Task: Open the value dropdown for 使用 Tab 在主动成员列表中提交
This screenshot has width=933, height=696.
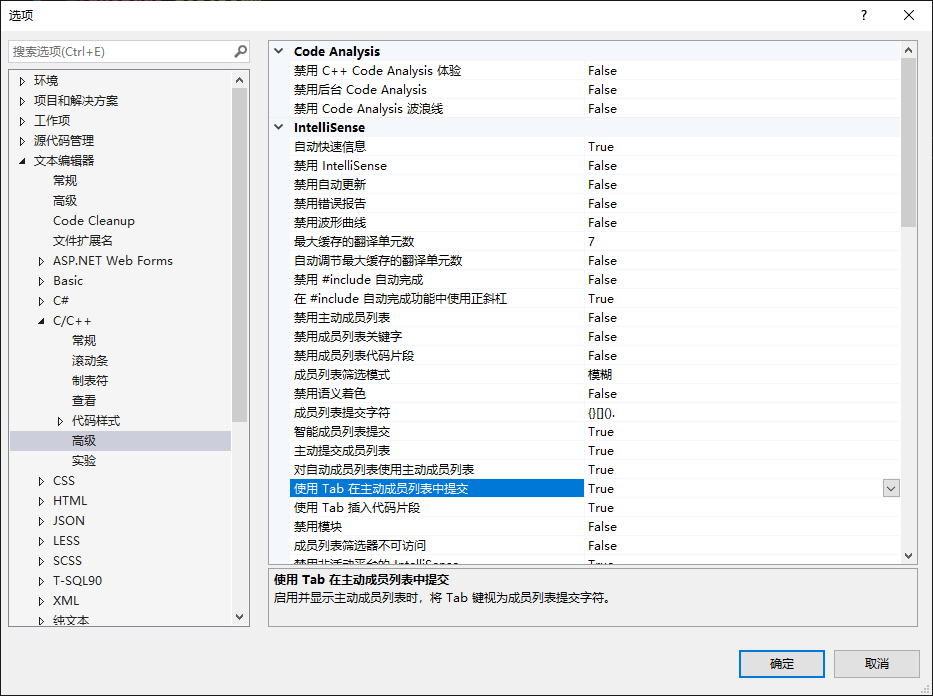Action: click(x=891, y=488)
